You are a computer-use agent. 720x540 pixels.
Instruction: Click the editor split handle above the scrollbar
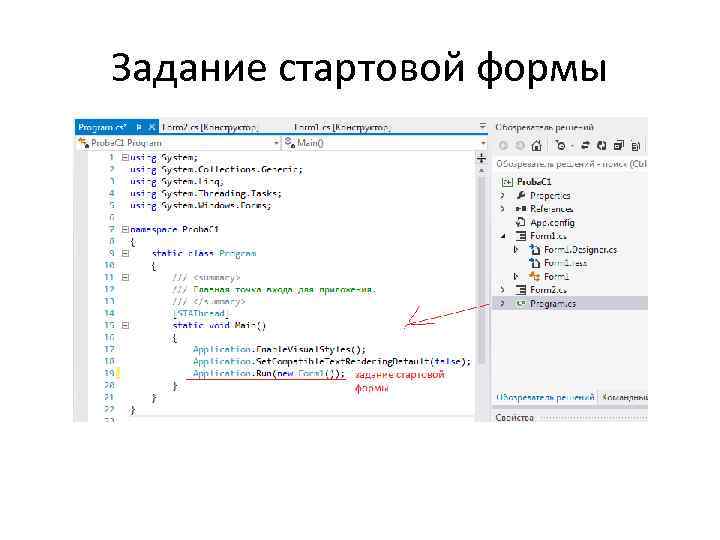pos(481,158)
